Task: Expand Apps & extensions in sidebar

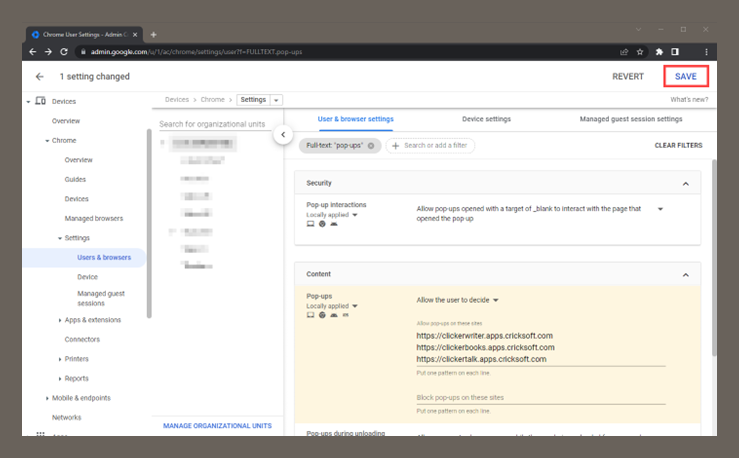Action: pos(60,320)
